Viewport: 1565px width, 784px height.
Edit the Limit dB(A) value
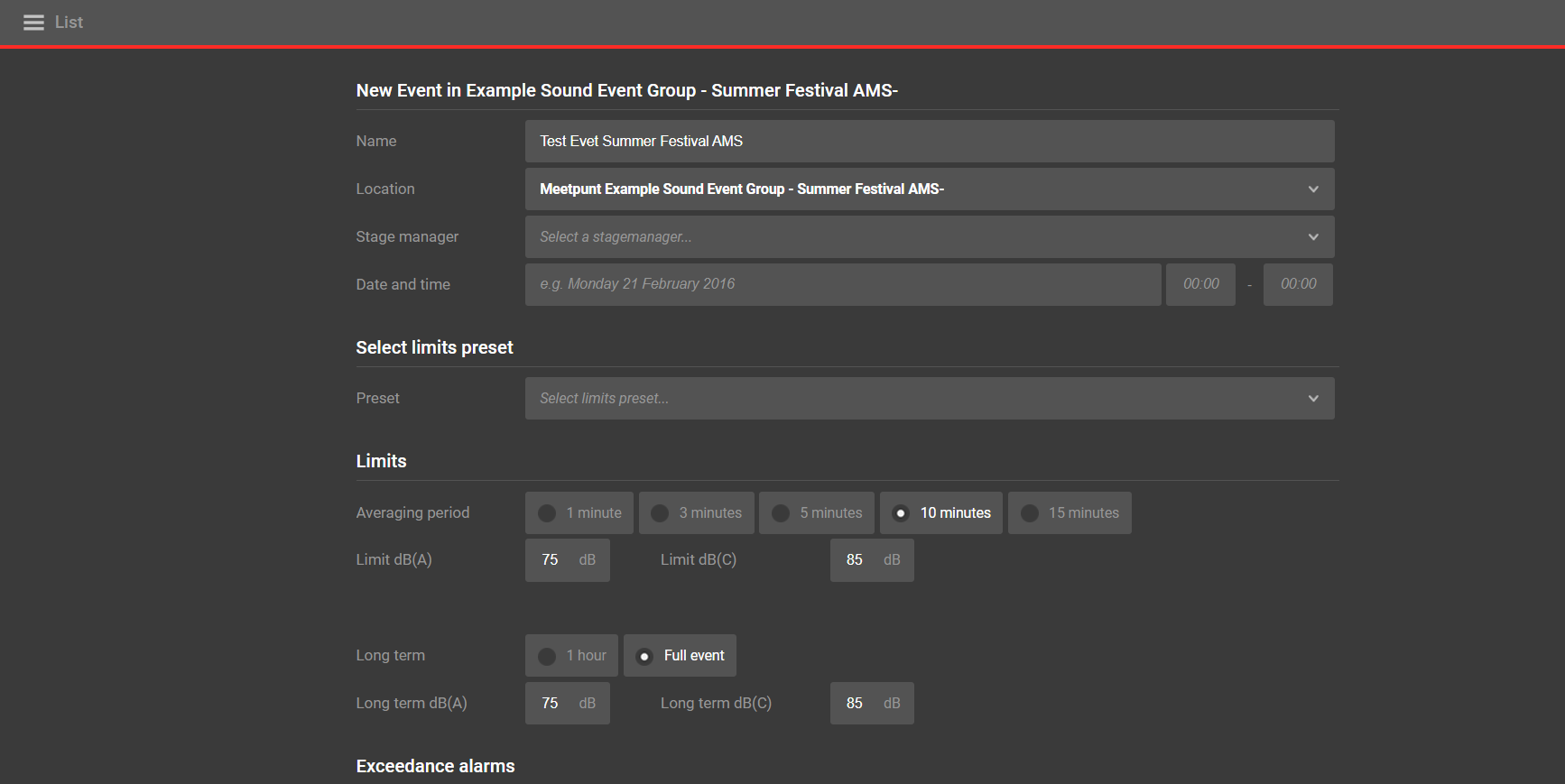(x=568, y=560)
